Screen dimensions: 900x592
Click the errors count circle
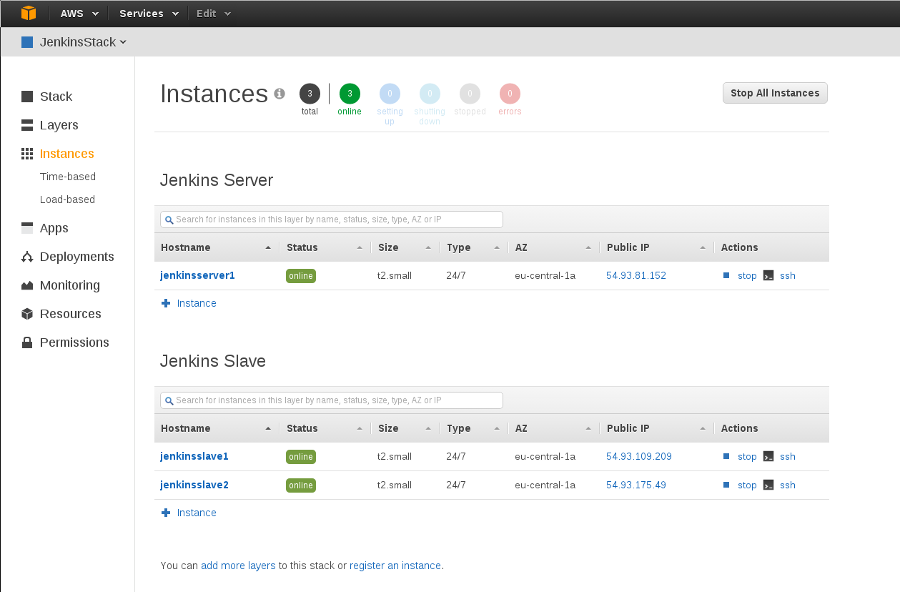(x=510, y=94)
